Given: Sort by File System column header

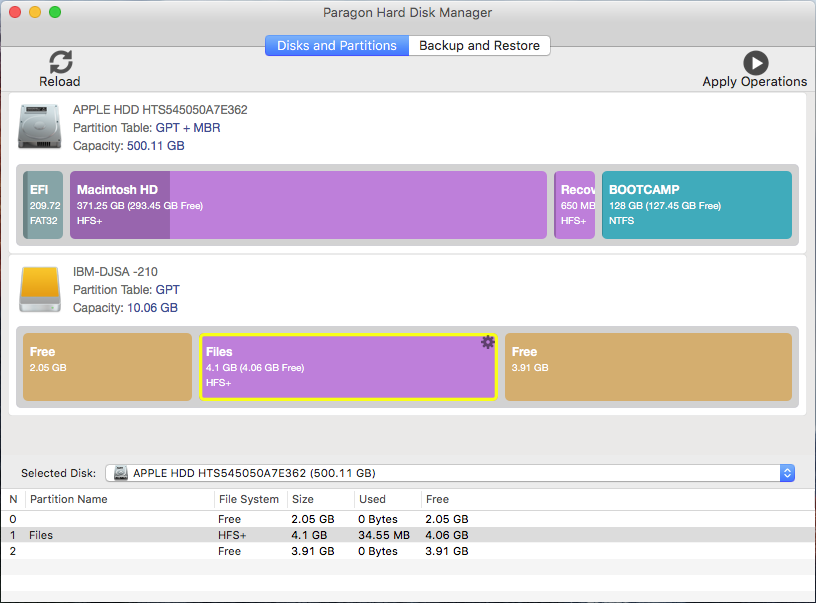Looking at the screenshot, I should [249, 499].
